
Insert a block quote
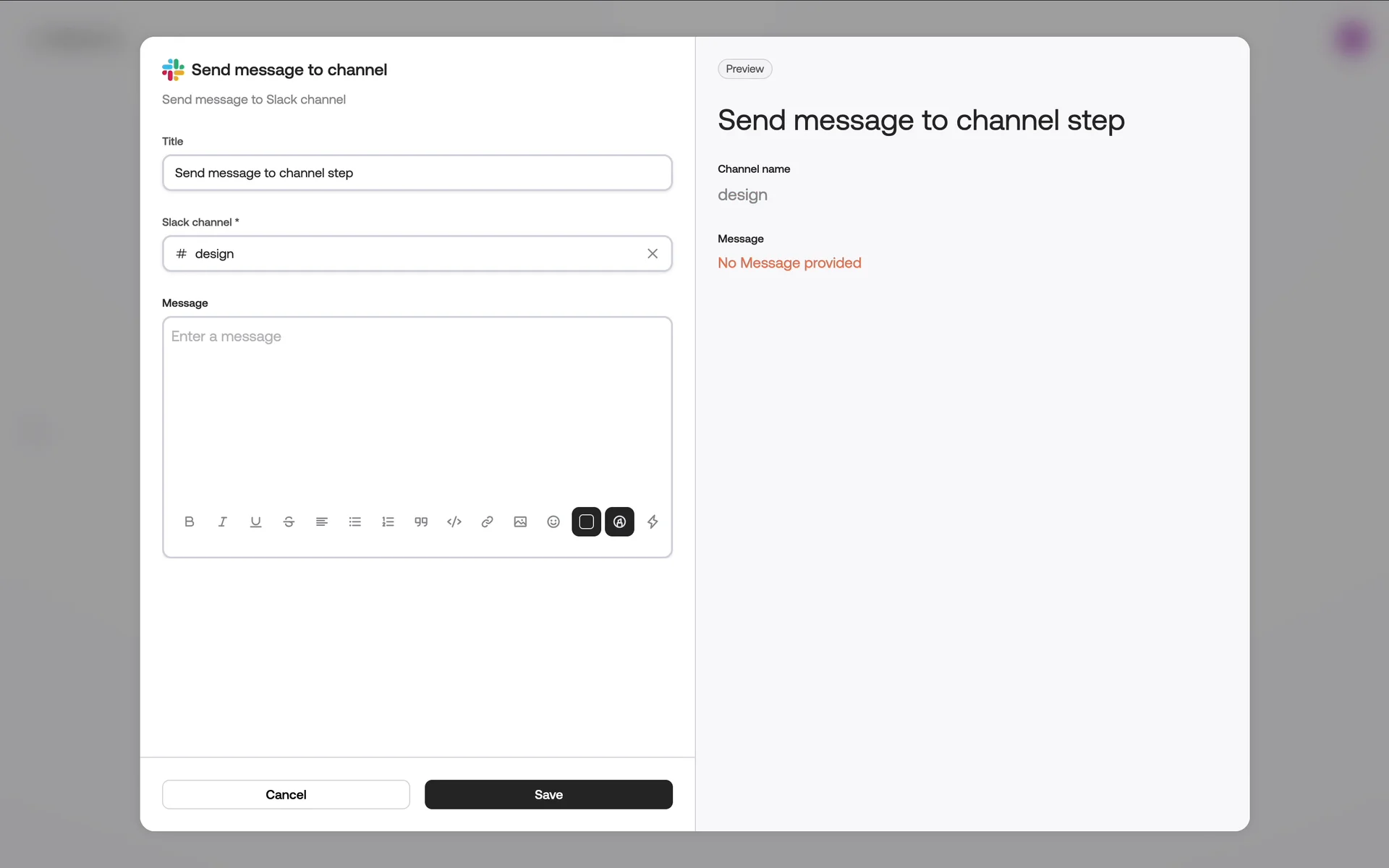coord(421,522)
